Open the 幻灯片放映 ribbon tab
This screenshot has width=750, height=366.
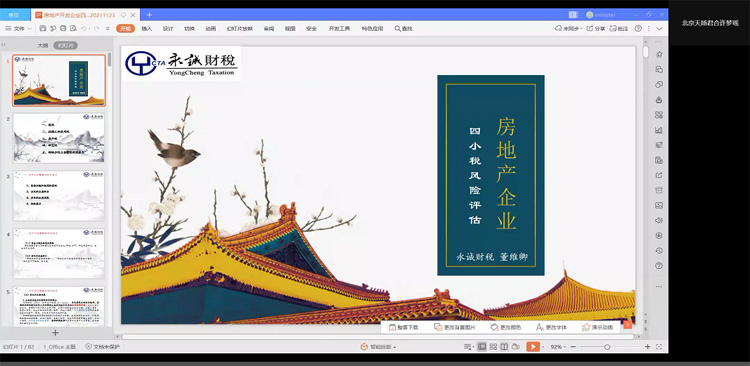point(240,29)
